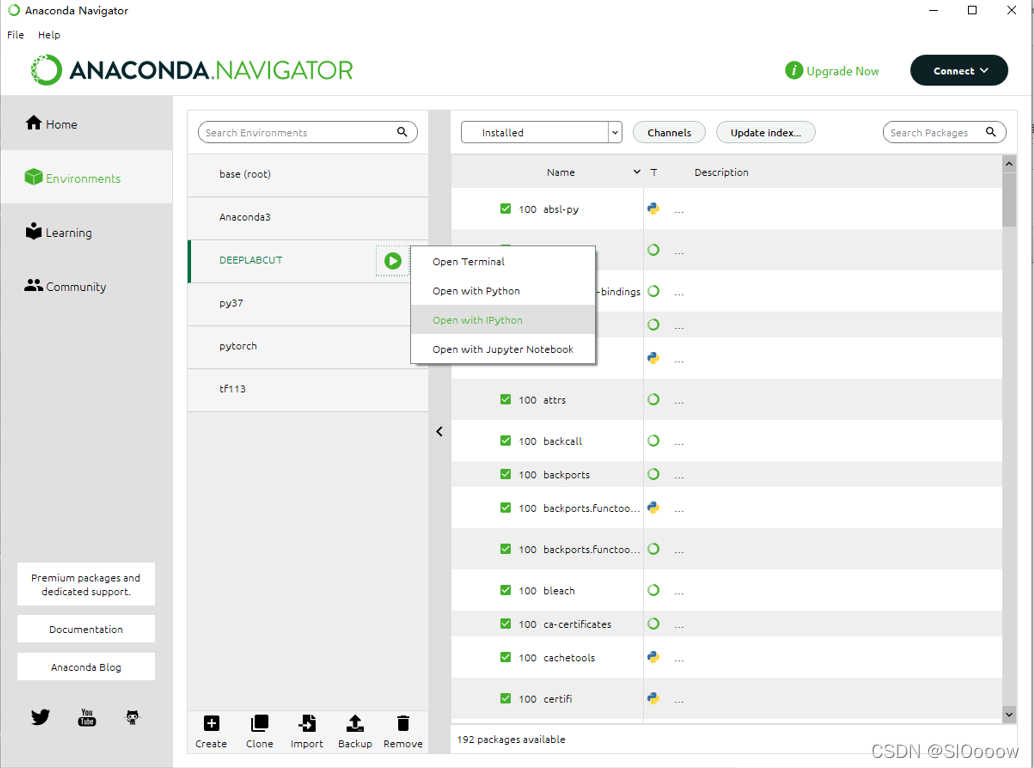Click the search icon in Search Packages
Image resolution: width=1034 pixels, height=768 pixels.
pyautogui.click(x=990, y=132)
